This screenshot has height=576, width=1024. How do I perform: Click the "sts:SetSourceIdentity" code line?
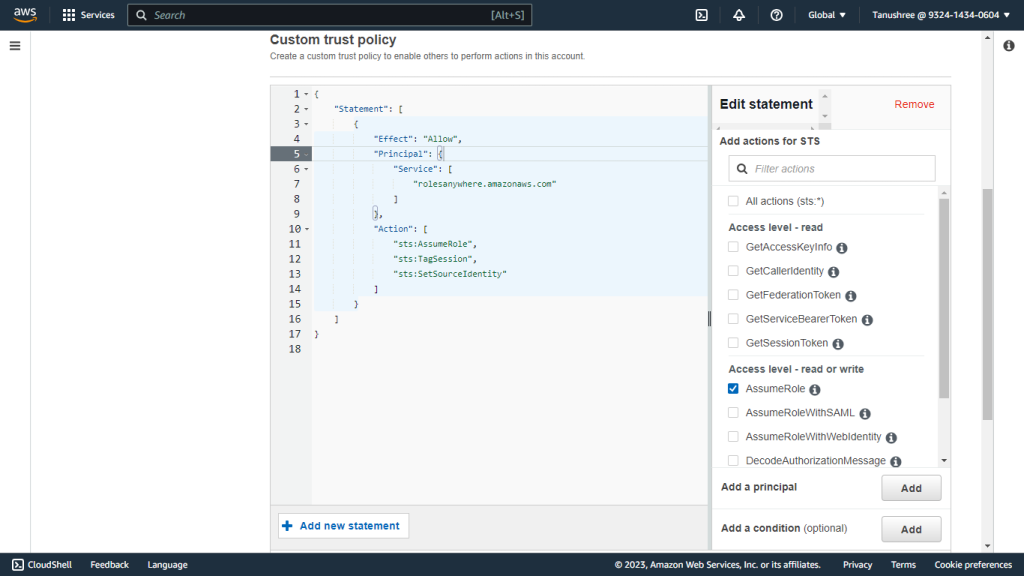coord(449,274)
